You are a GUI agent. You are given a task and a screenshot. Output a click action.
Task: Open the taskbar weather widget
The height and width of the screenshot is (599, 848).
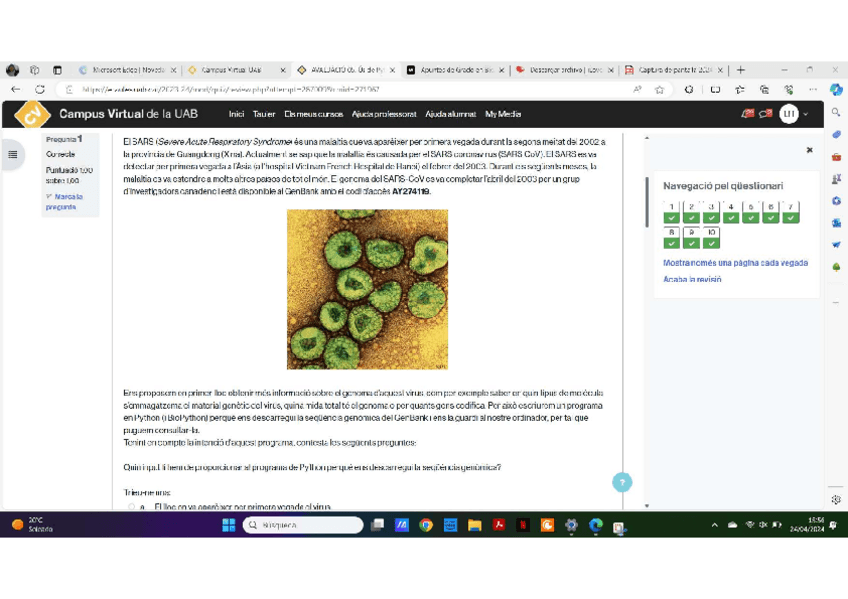32,524
